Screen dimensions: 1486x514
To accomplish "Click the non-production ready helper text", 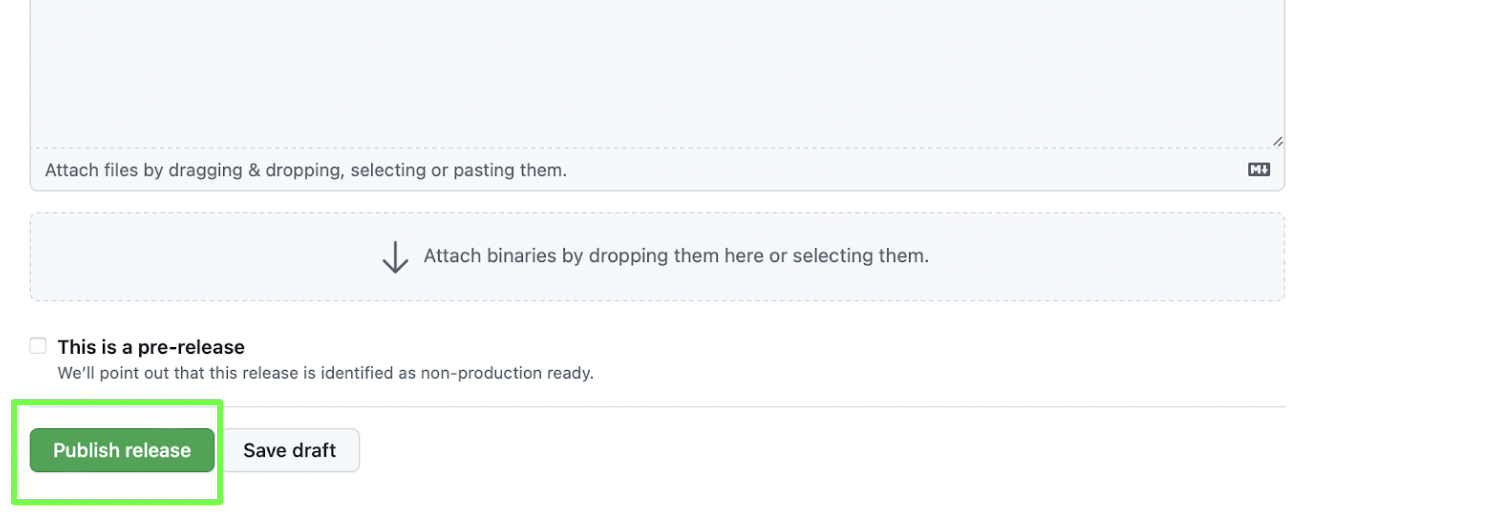I will coord(326,373).
